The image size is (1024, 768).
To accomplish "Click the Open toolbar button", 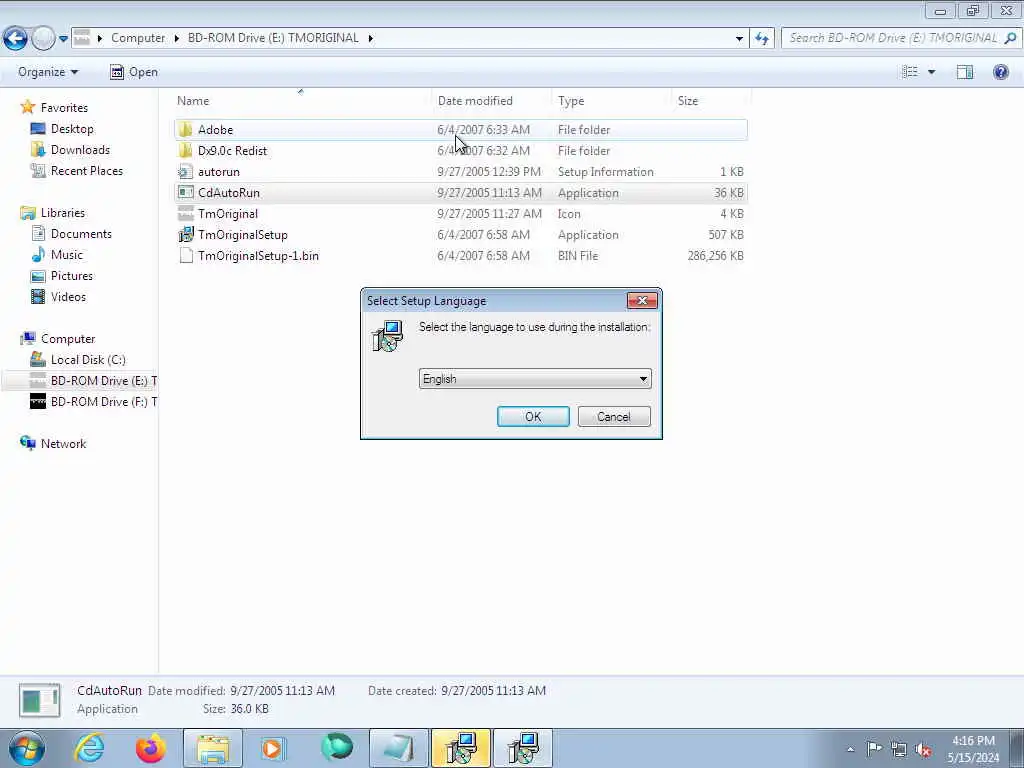I will [133, 72].
